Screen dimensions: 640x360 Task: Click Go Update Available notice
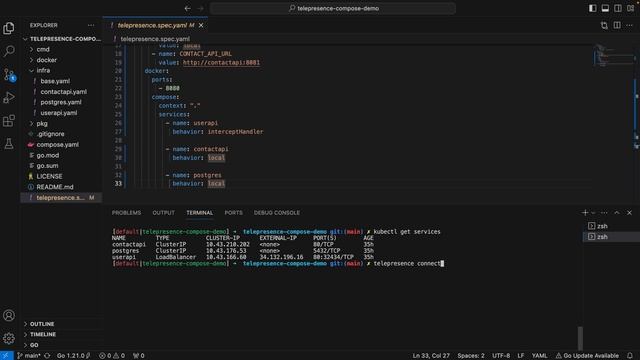click(x=587, y=356)
